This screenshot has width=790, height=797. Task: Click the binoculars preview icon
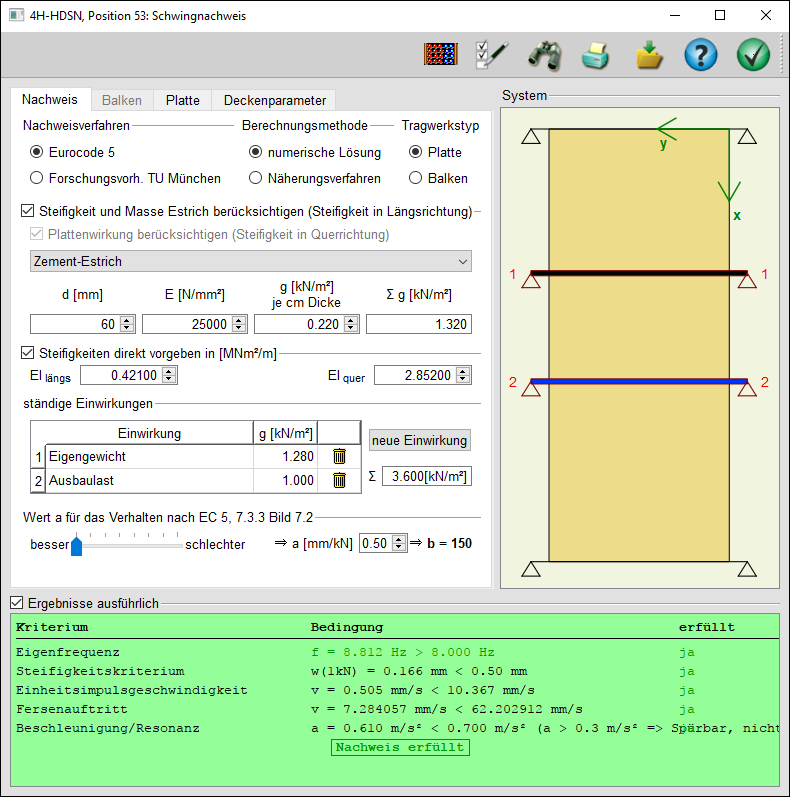pyautogui.click(x=544, y=55)
